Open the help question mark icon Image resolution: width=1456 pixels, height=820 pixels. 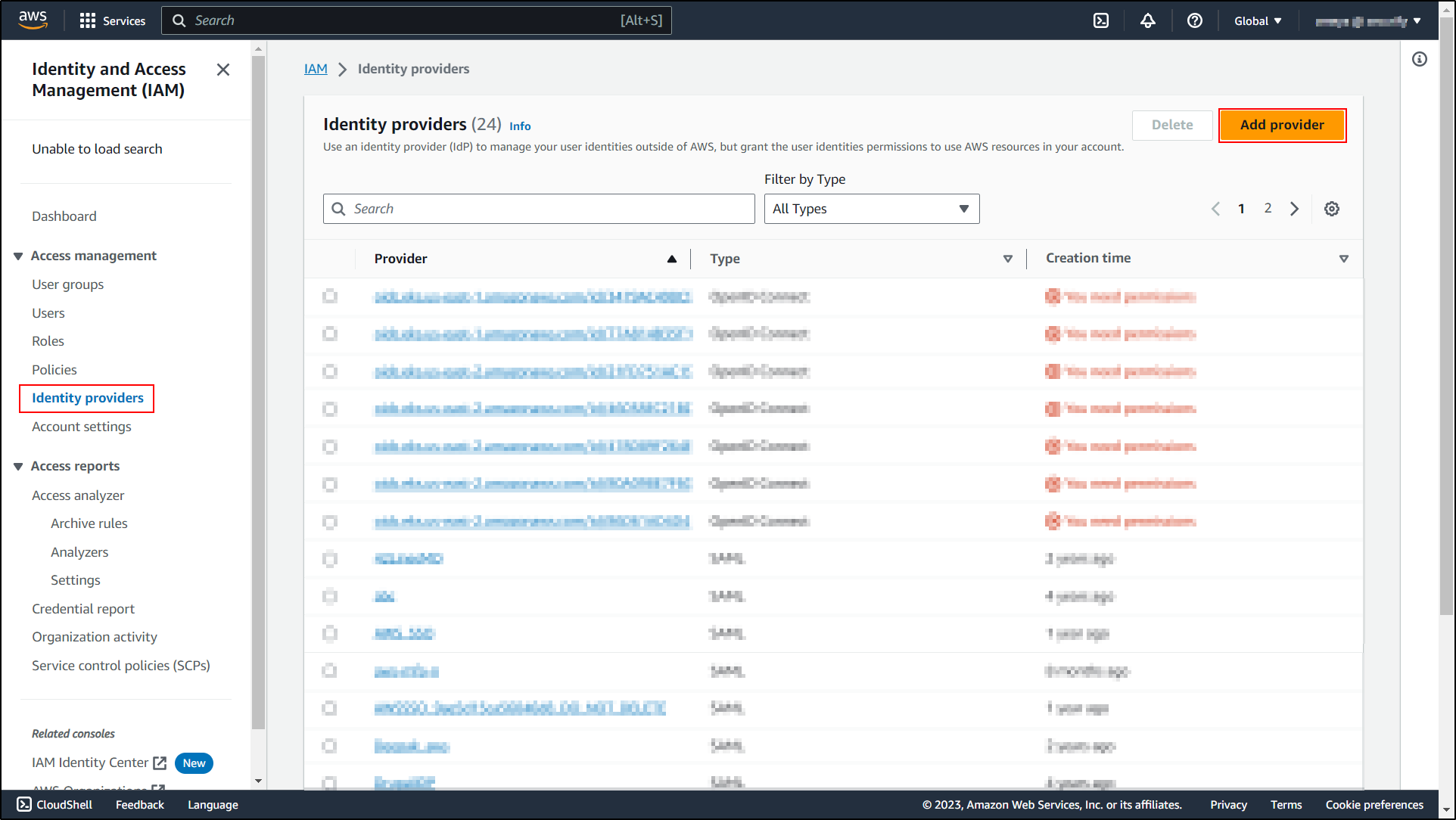1195,20
